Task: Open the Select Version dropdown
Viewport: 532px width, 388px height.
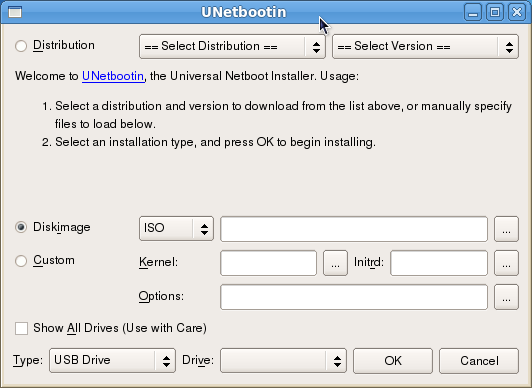Action: (425, 46)
